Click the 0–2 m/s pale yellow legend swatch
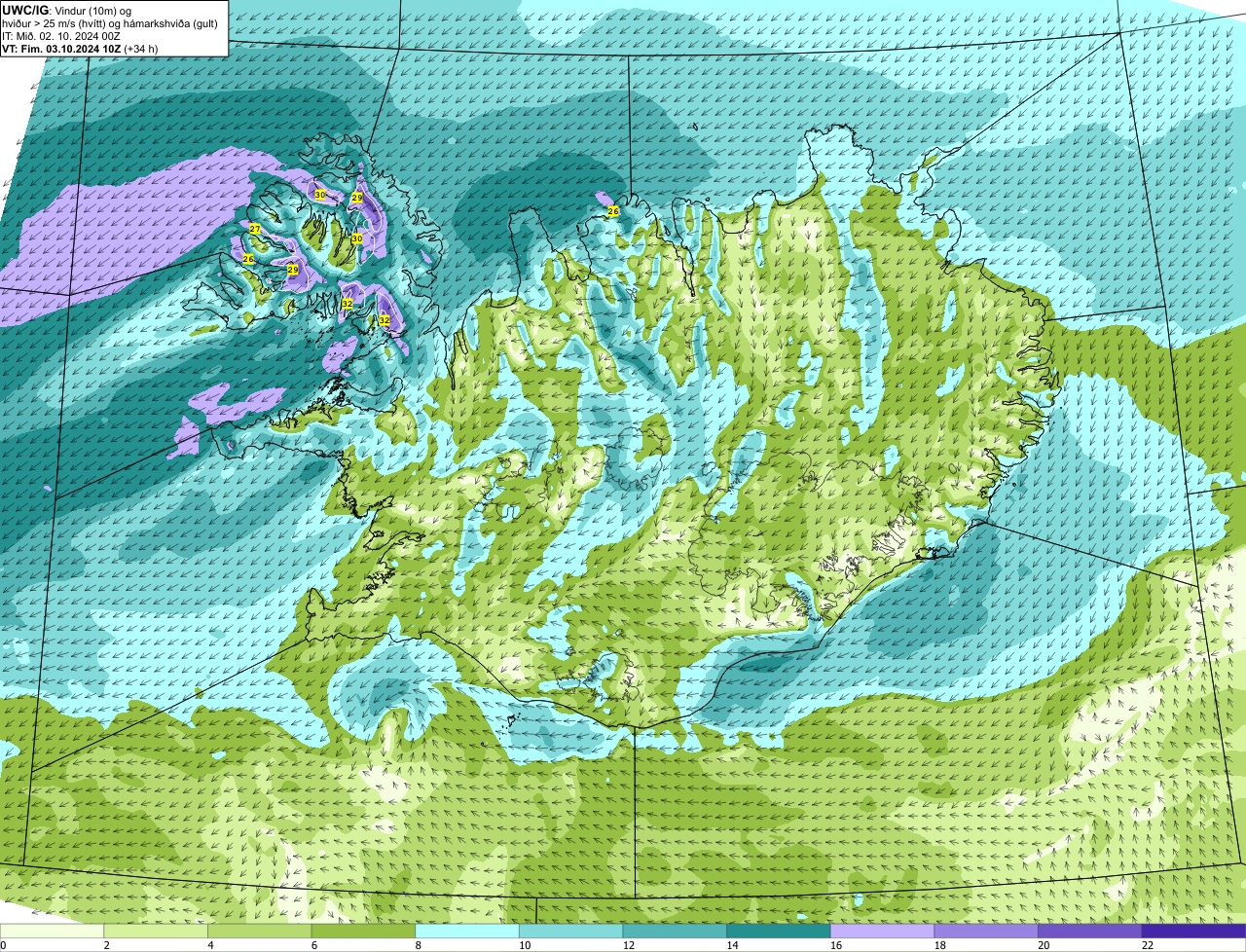The width and height of the screenshot is (1246, 952). coord(52,931)
